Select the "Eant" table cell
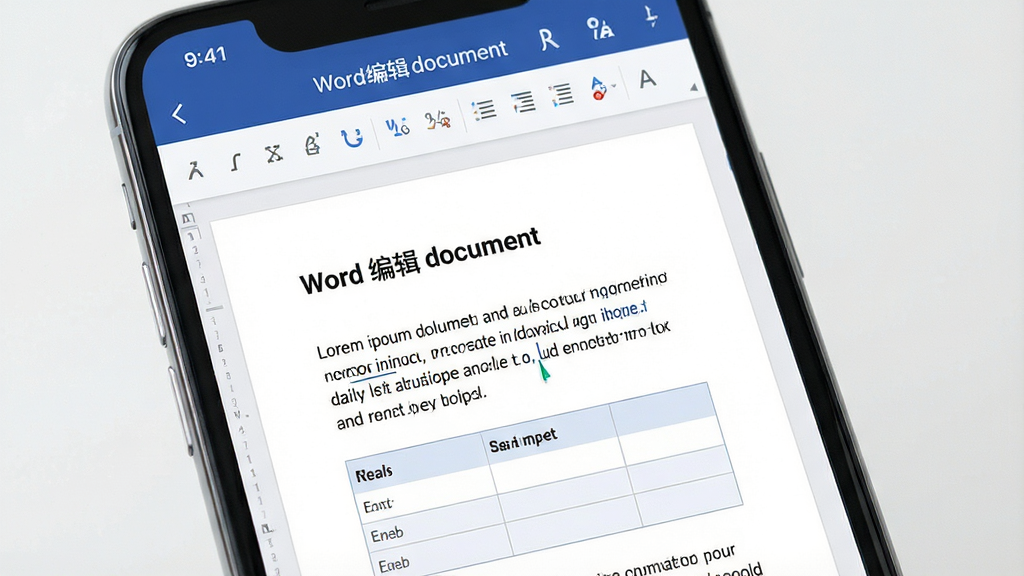This screenshot has height=576, width=1024. 427,492
